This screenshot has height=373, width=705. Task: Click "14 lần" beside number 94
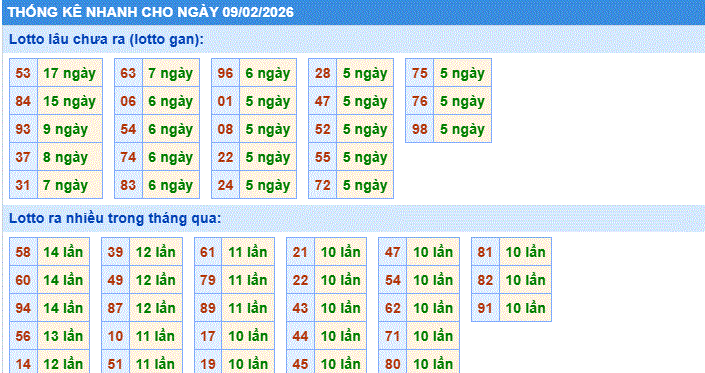point(63,307)
